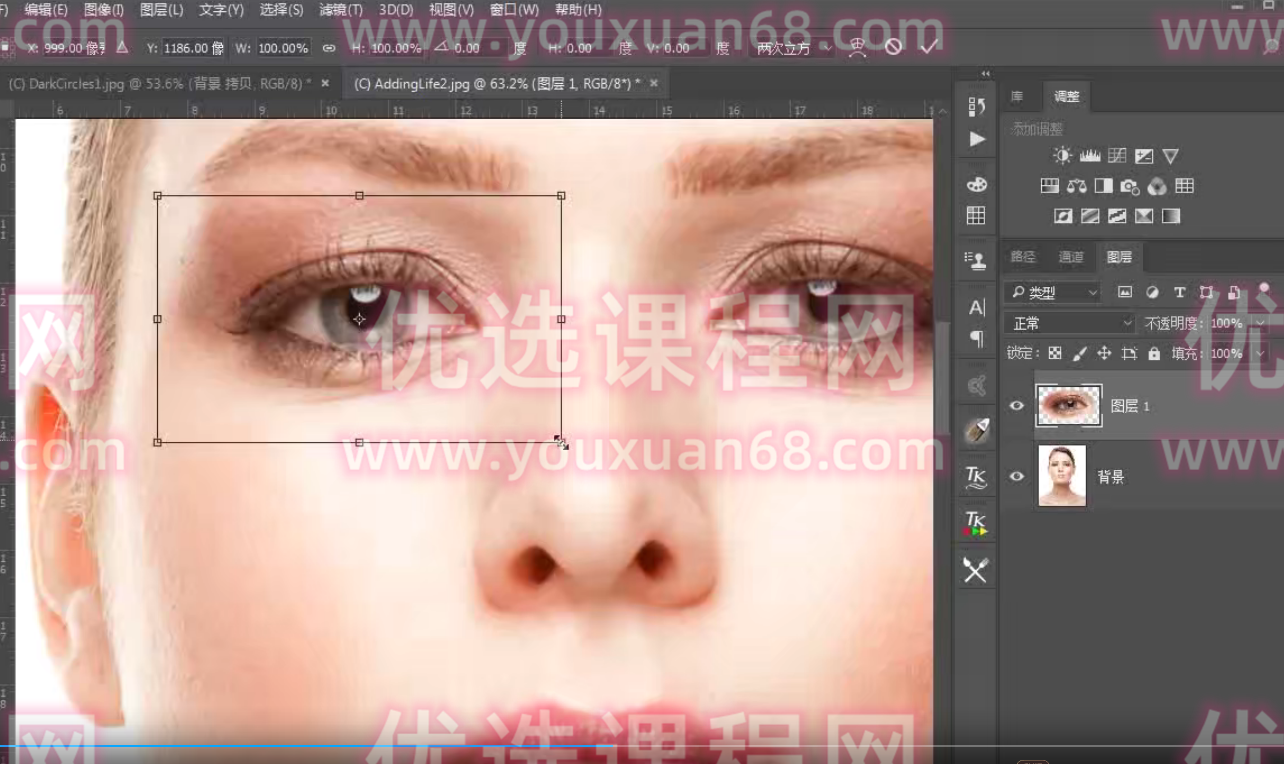1284x764 pixels.
Task: Switch to the 通道 channels tab
Action: (1071, 257)
